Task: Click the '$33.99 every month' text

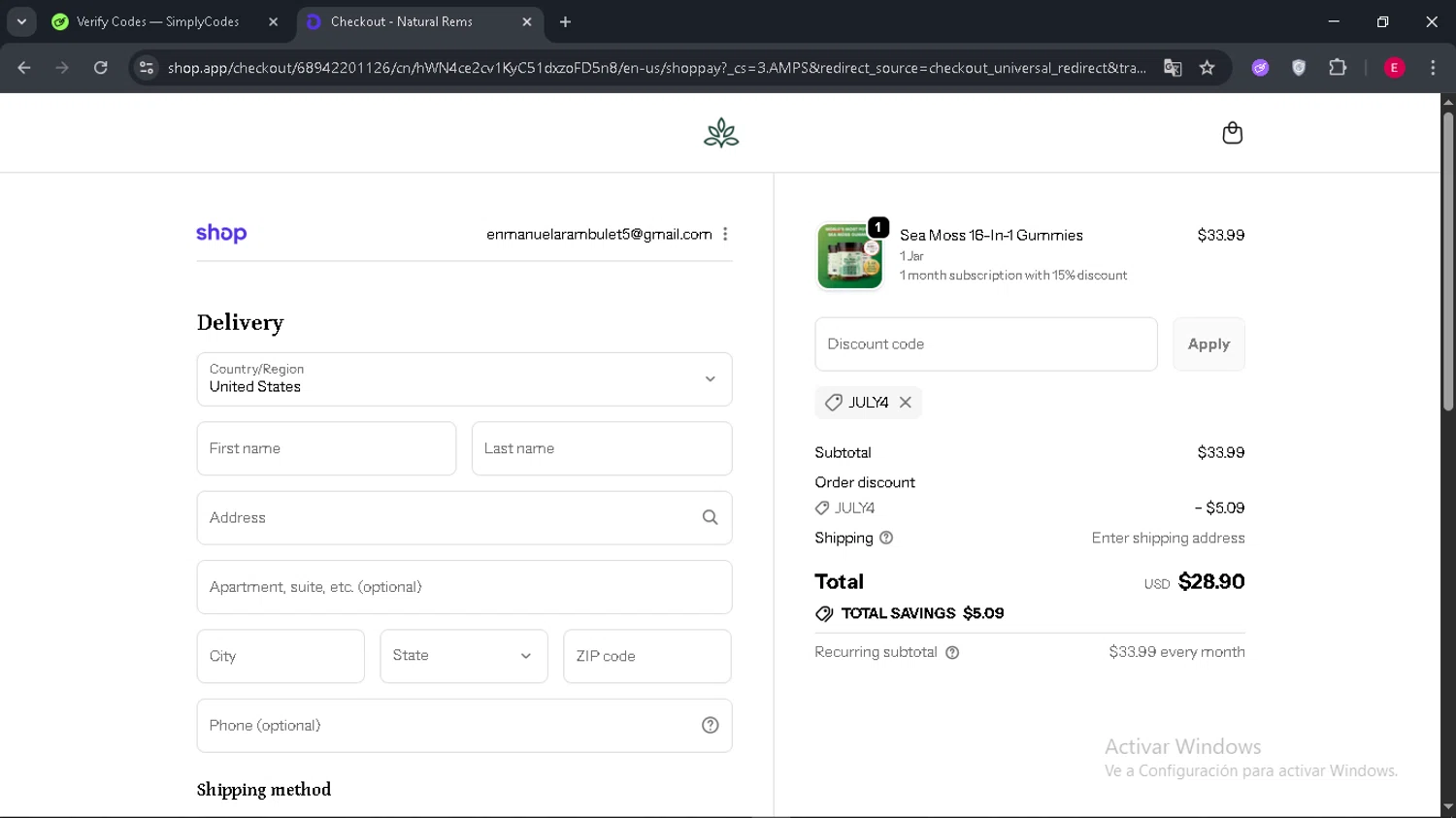Action: [1176, 652]
